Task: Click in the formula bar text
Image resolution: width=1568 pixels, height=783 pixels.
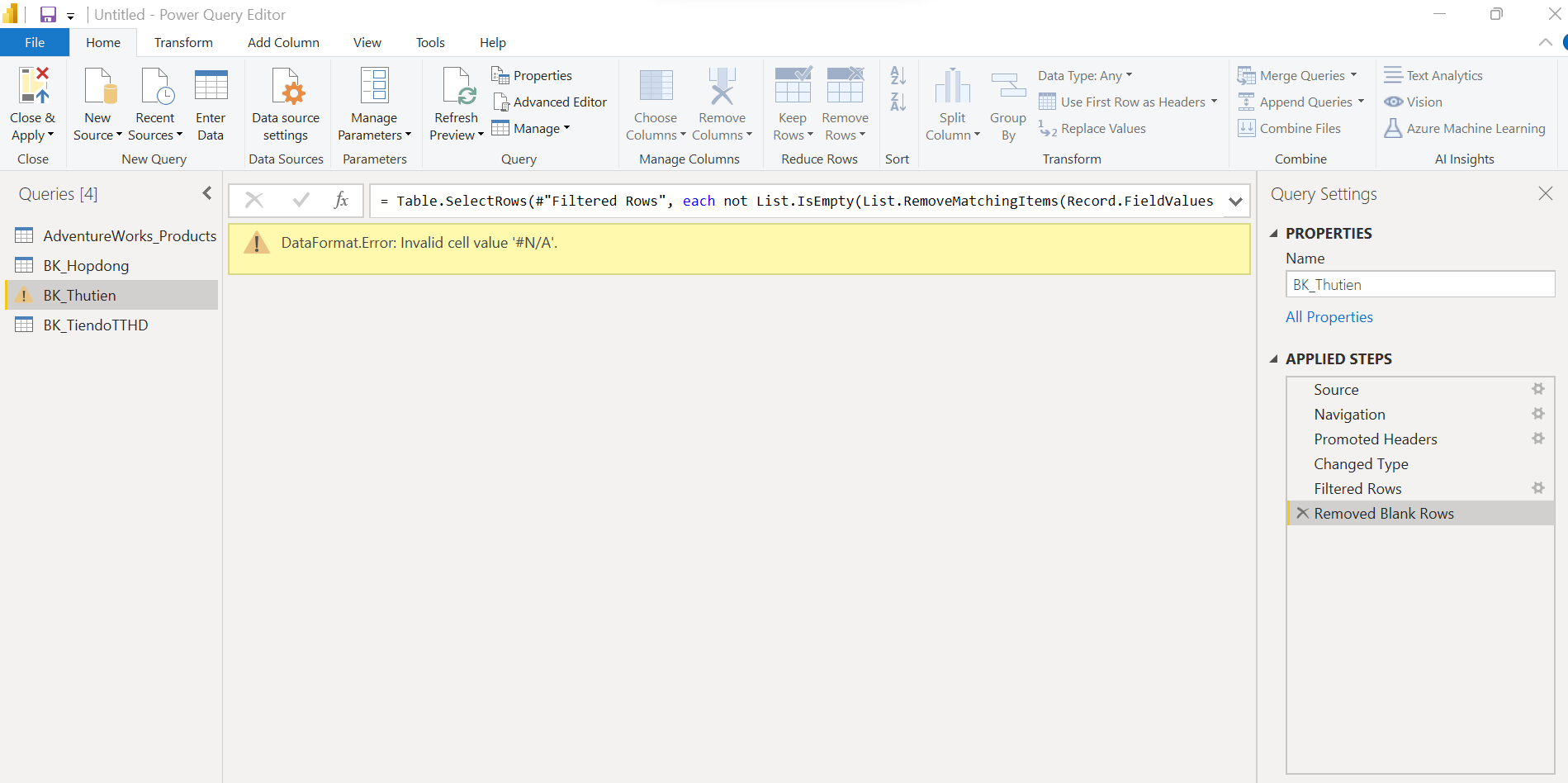Action: point(797,201)
